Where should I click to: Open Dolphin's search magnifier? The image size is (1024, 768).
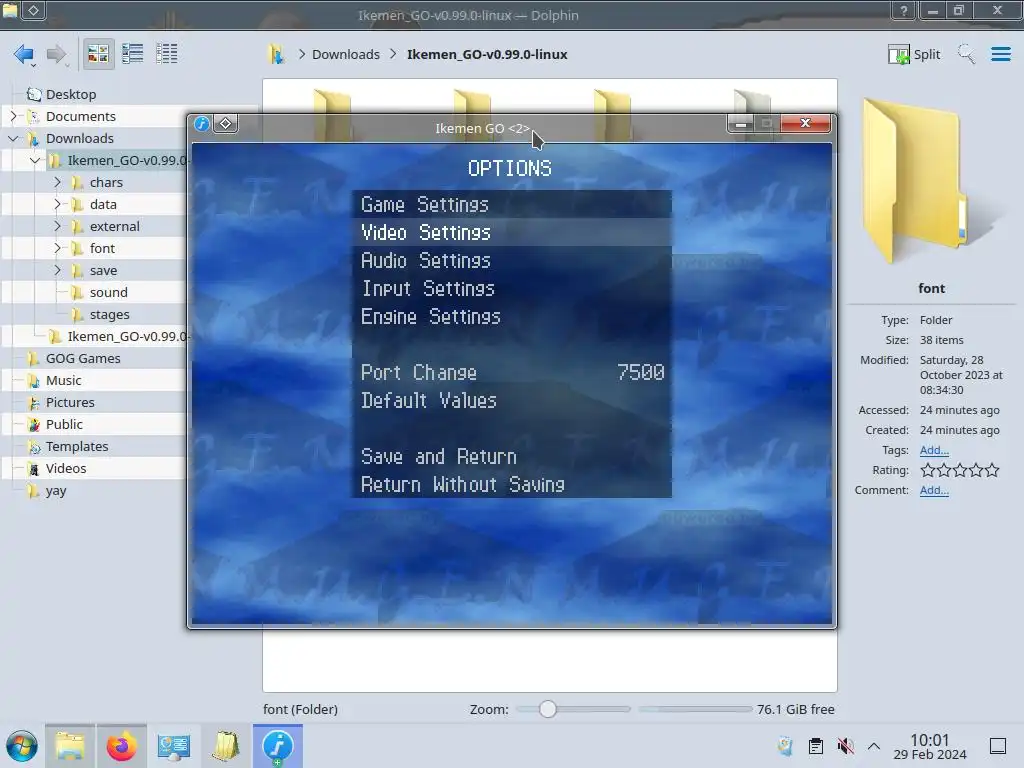pyautogui.click(x=966, y=54)
